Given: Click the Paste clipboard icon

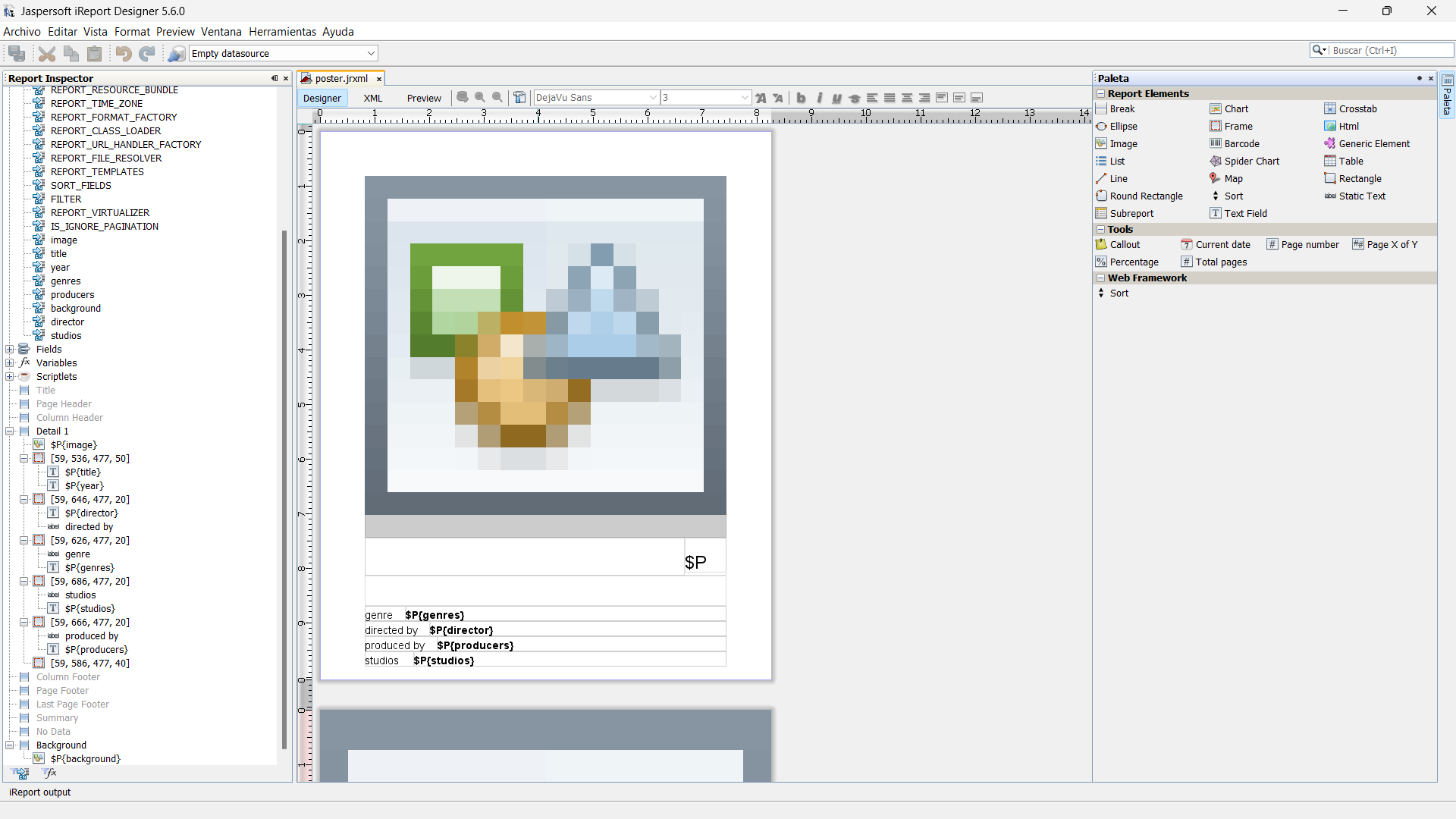Looking at the screenshot, I should 95,53.
